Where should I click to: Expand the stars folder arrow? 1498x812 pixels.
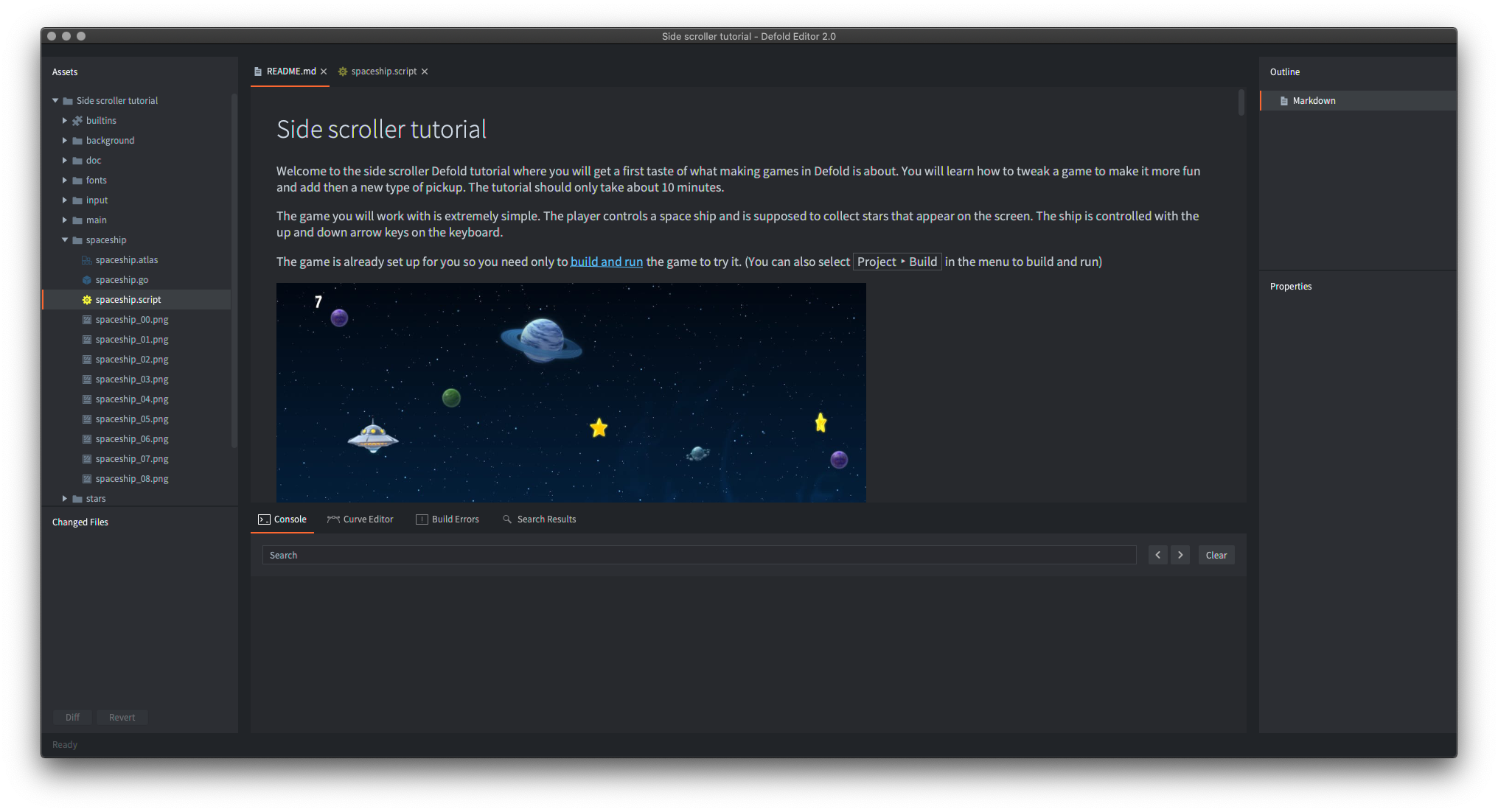point(65,499)
